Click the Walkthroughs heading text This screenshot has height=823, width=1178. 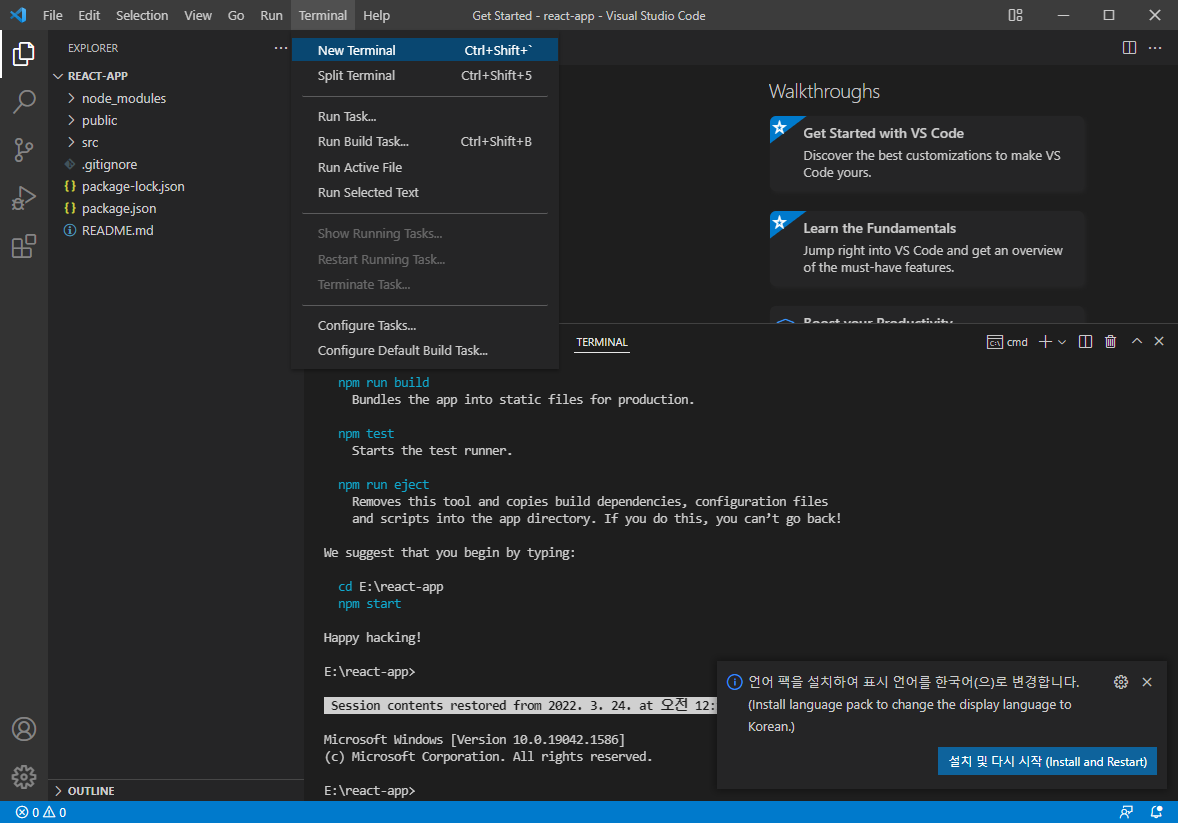(824, 92)
